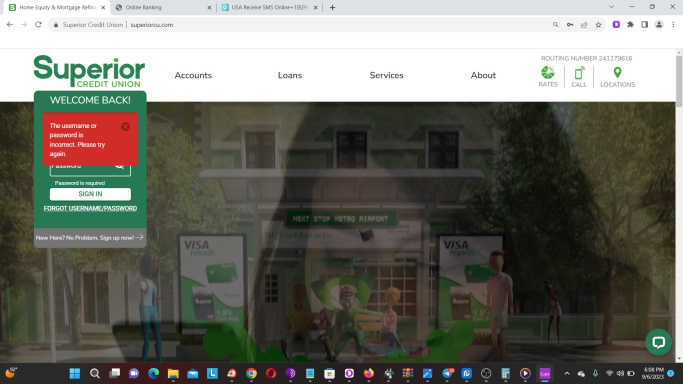The width and height of the screenshot is (683, 384).
Task: Reload the Superior Credit Union page
Action: point(38,25)
